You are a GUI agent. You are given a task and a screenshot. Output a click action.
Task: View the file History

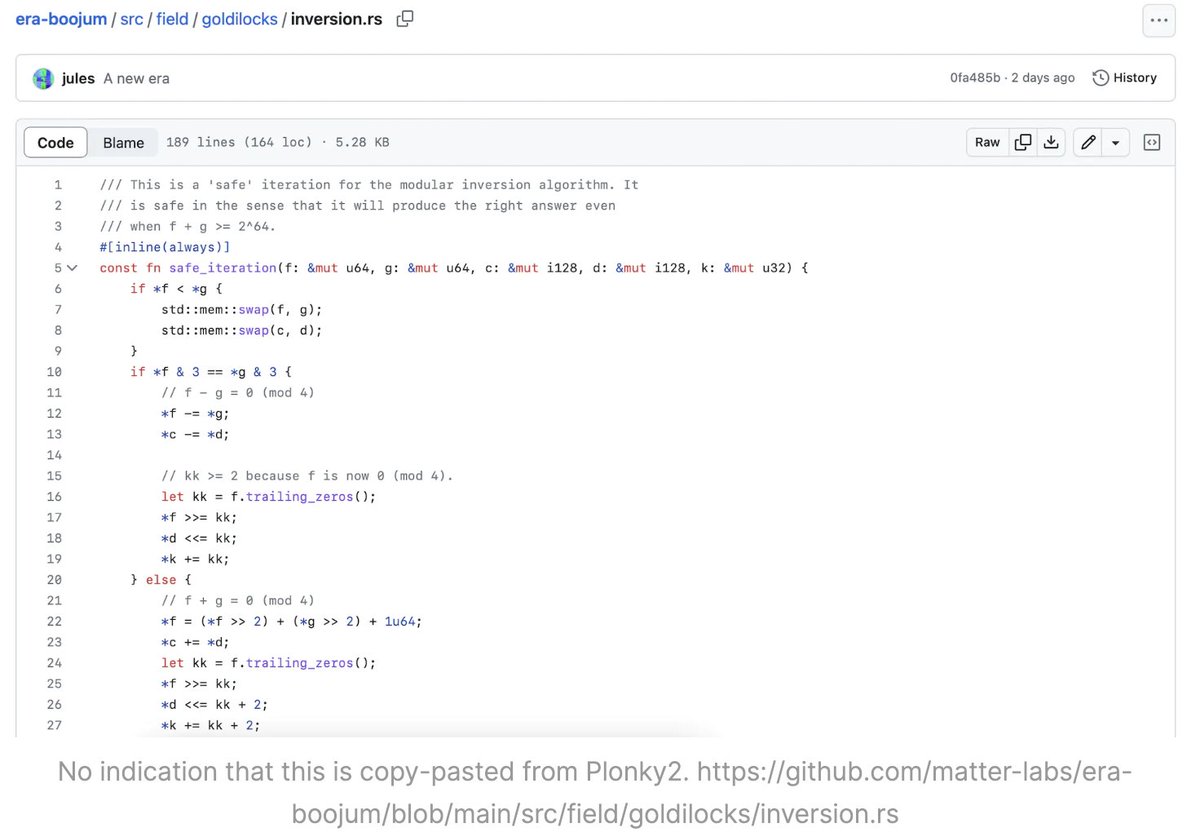(x=1125, y=78)
